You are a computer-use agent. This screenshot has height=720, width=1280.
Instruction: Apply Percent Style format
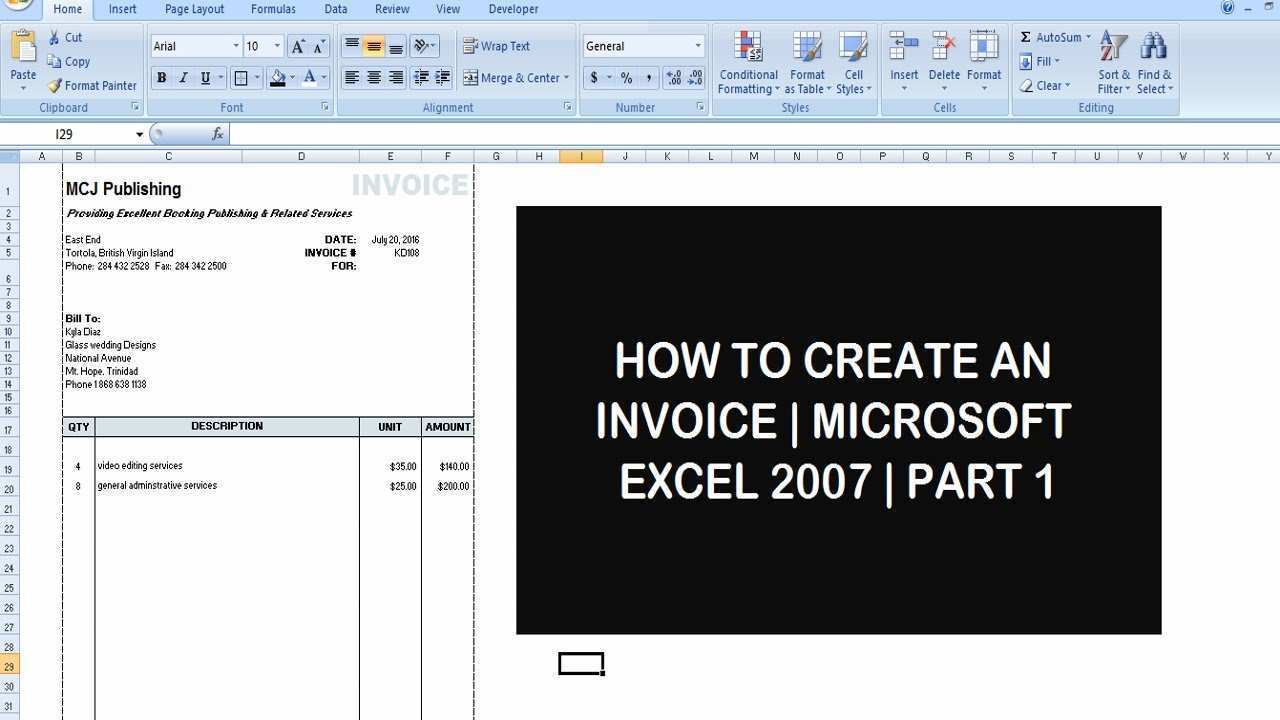pos(626,78)
